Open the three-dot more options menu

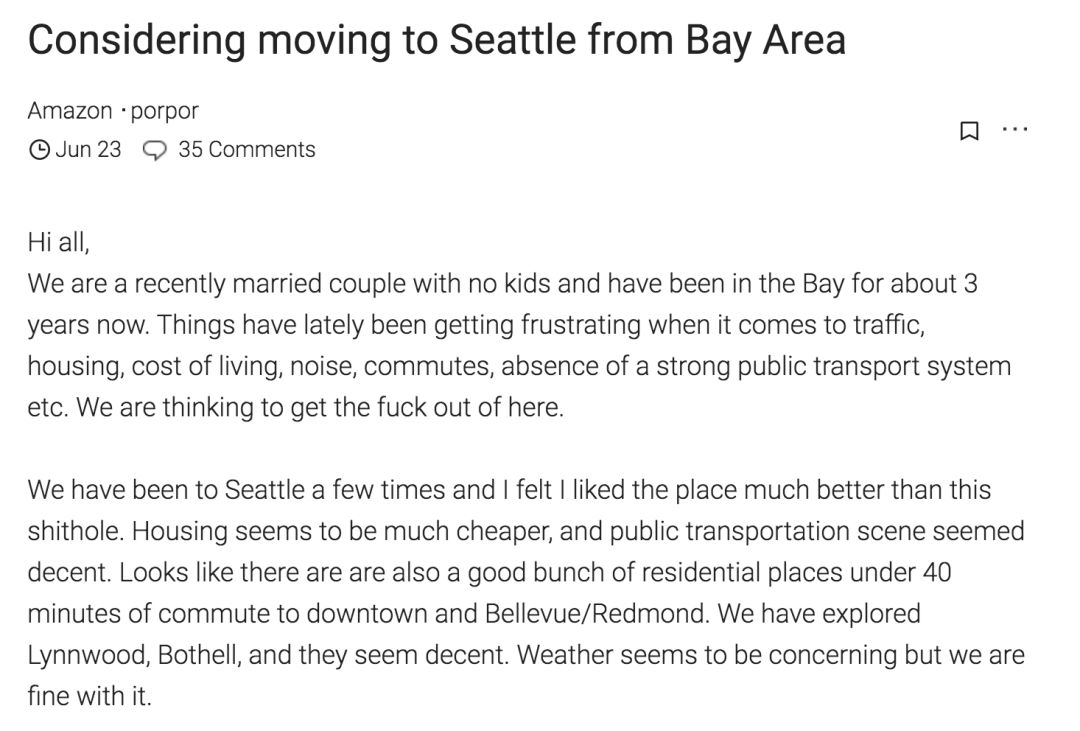coord(1014,130)
